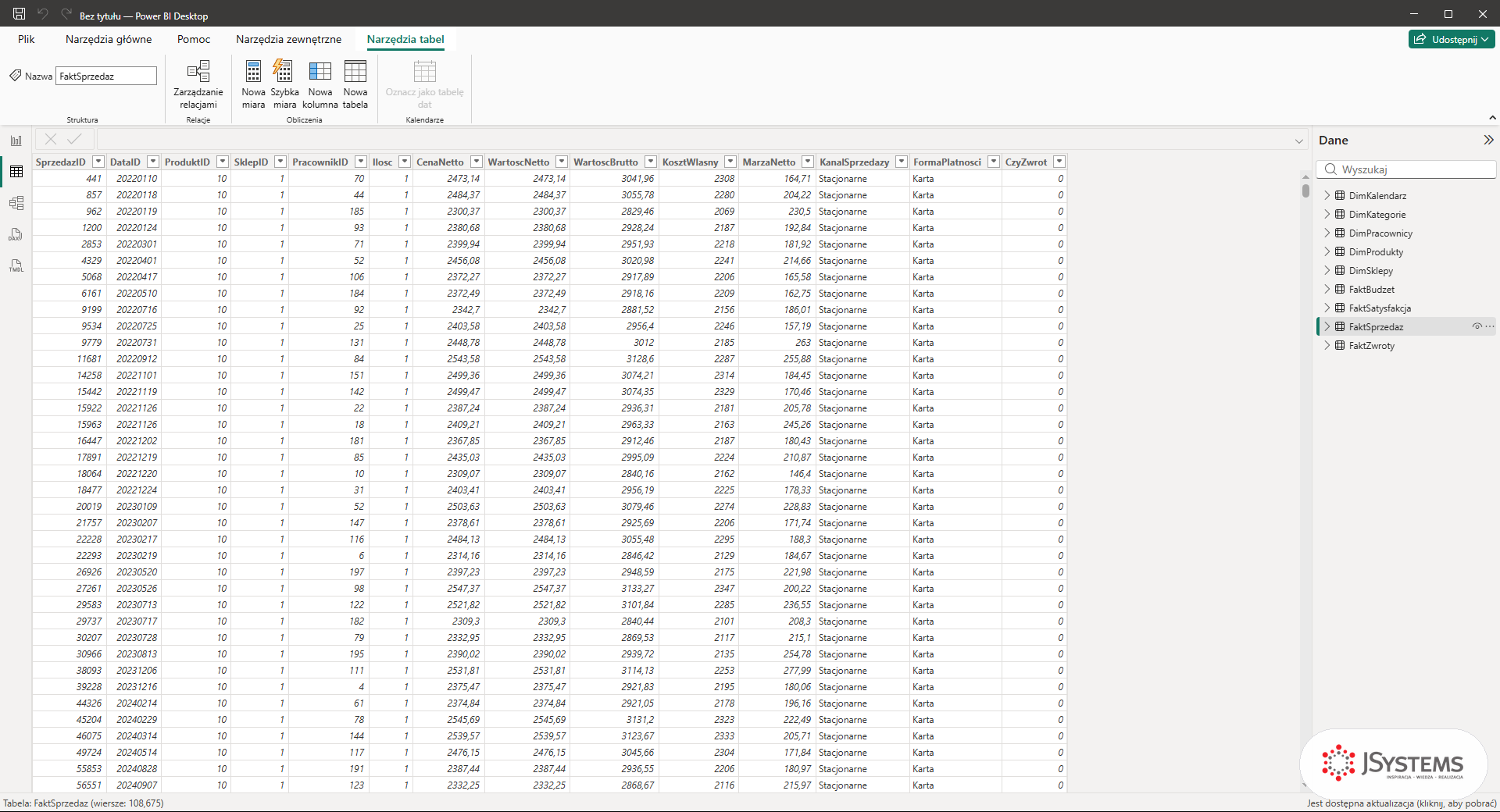
Task: Select DimSklepy table in Dane list
Action: pyautogui.click(x=1370, y=270)
